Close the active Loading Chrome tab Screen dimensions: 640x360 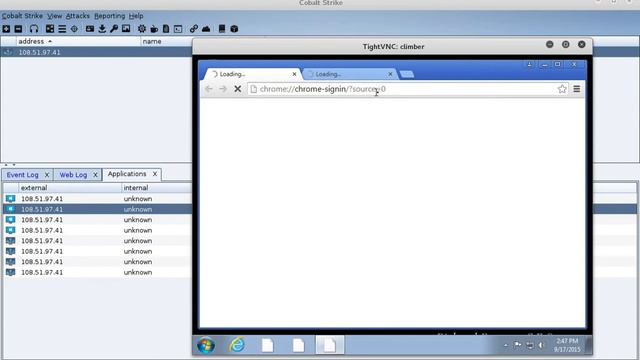tap(294, 74)
